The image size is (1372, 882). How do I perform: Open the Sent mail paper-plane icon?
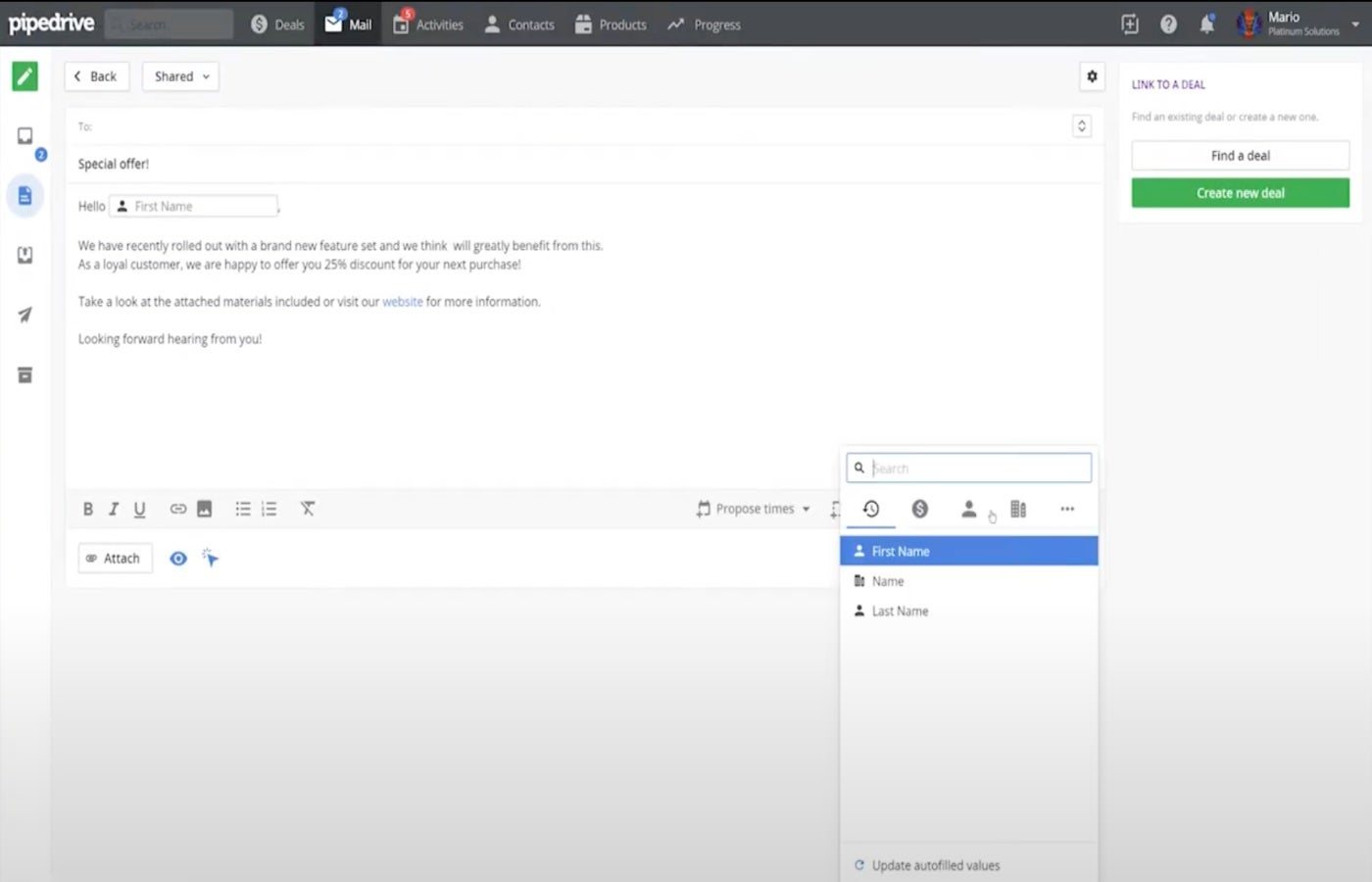click(25, 315)
